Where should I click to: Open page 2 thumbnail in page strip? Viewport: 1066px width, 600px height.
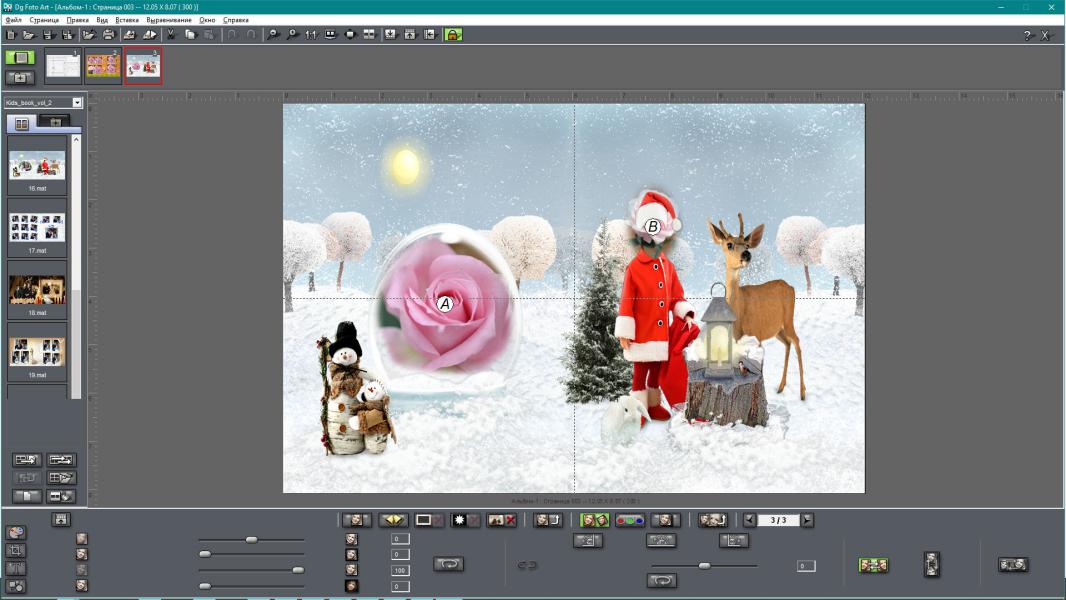(102, 65)
